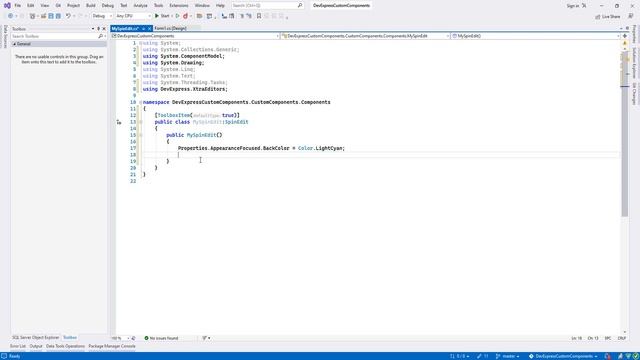Open the Build menu

point(91,6)
